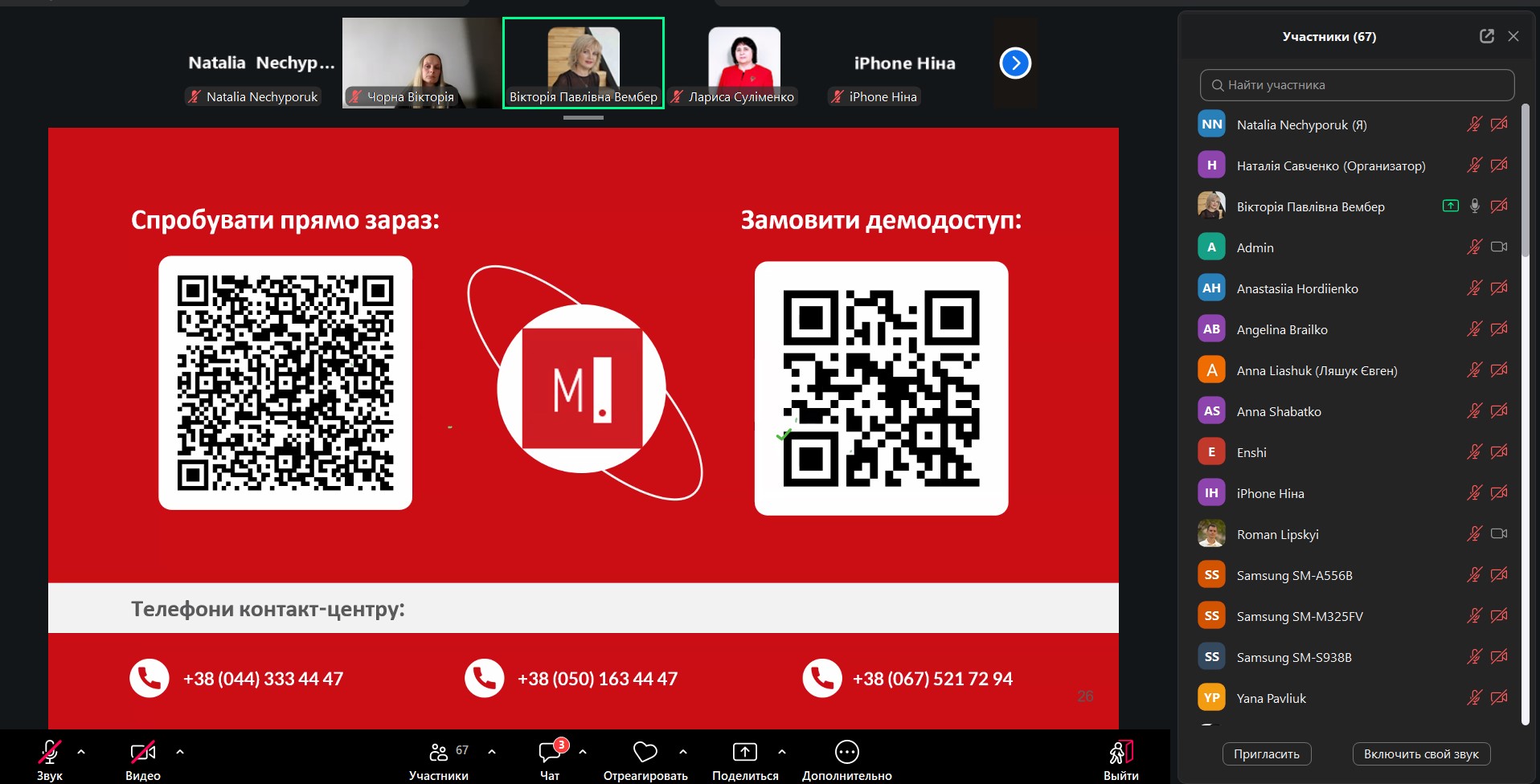Expand audio settings arrow next to Звук
The width and height of the screenshot is (1540, 784).
(81, 752)
